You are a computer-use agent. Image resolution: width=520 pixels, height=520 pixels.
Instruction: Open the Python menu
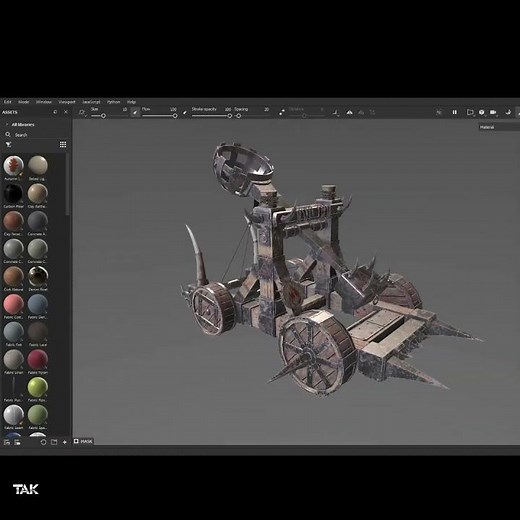(113, 102)
